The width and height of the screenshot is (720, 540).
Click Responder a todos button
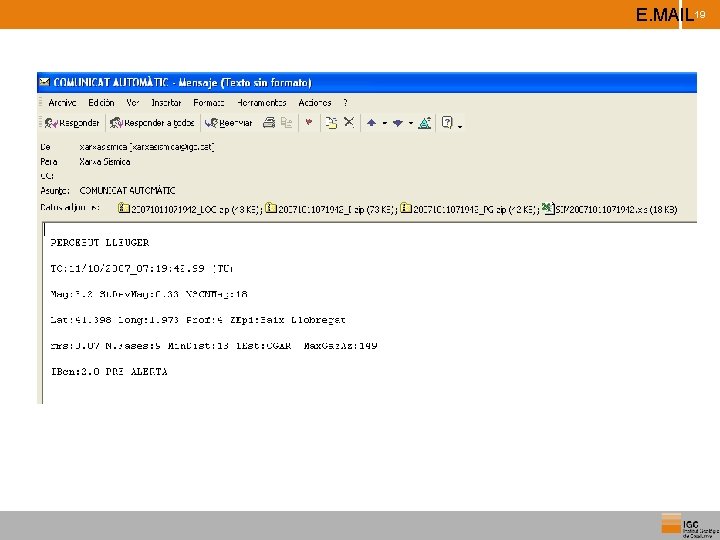[152, 123]
